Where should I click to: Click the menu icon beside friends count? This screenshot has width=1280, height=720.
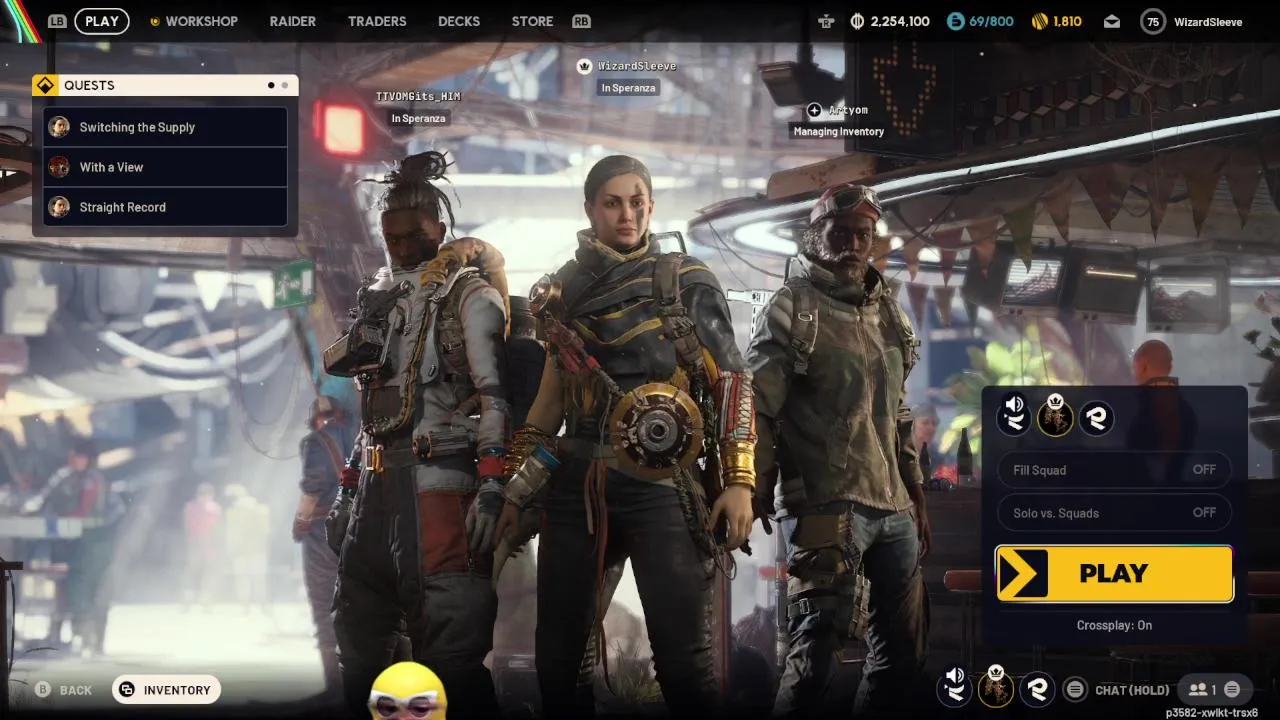(1232, 689)
